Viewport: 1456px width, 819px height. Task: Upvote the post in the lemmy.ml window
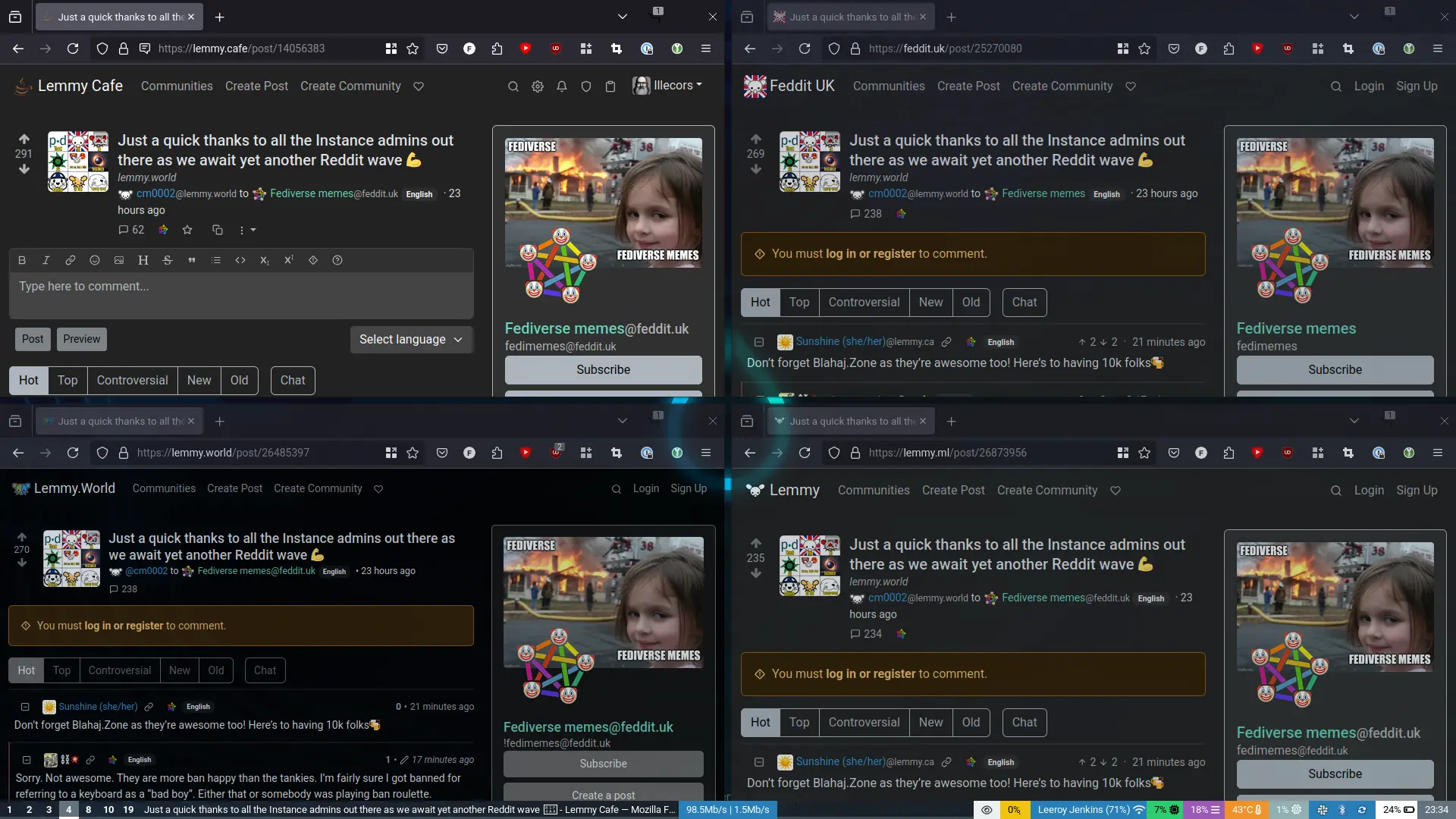(x=756, y=543)
